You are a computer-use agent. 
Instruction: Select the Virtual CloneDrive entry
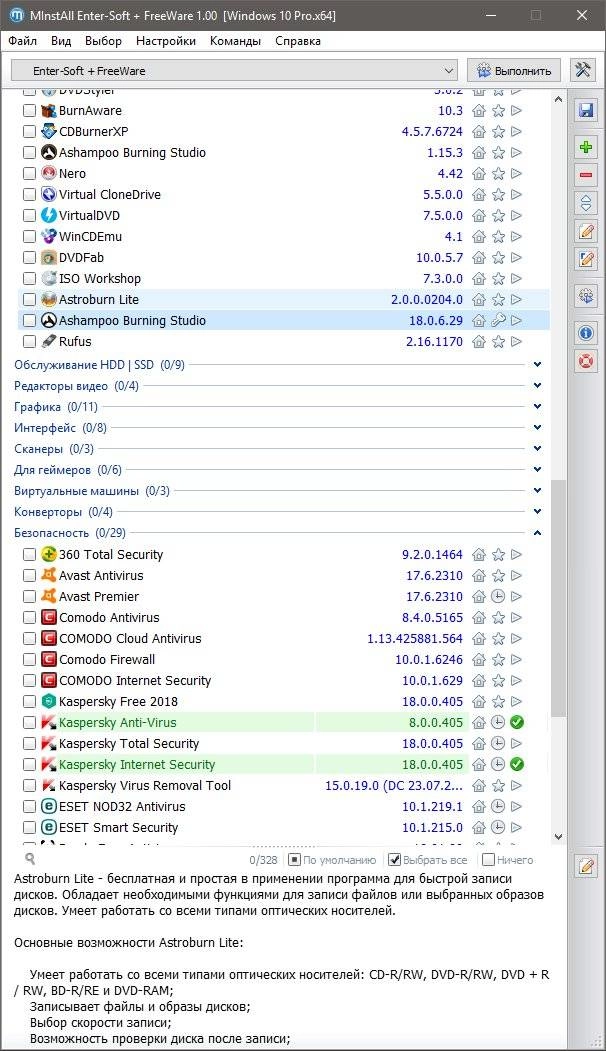tap(110, 194)
